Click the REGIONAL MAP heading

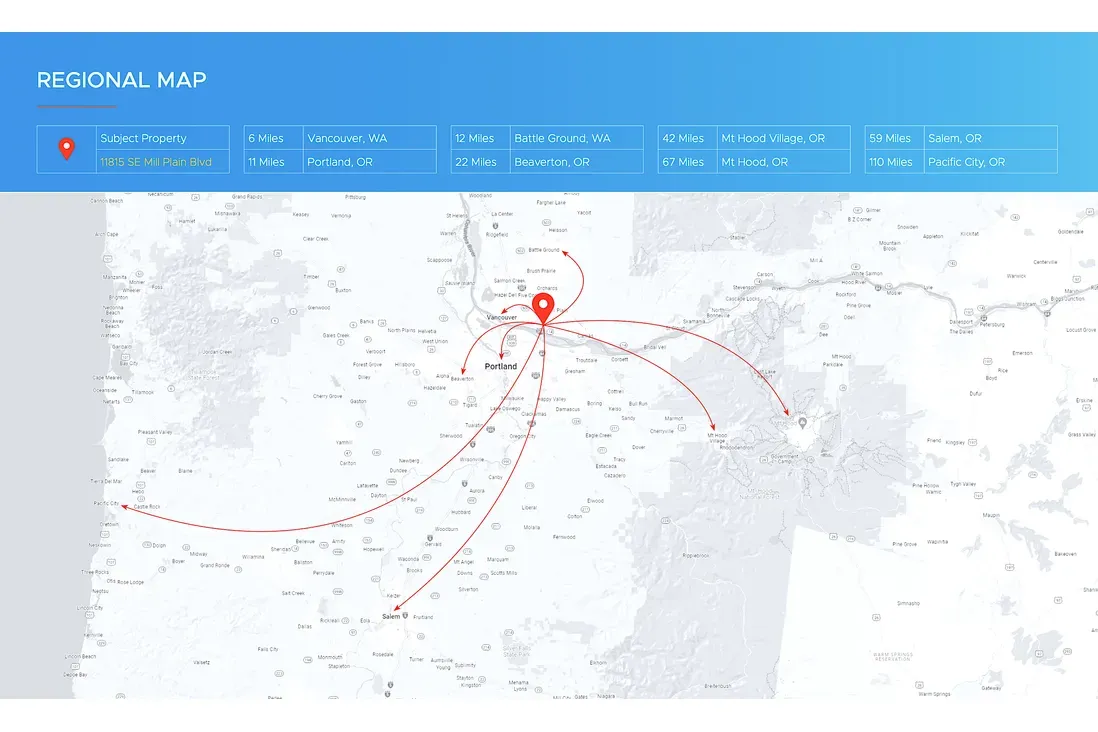[121, 80]
